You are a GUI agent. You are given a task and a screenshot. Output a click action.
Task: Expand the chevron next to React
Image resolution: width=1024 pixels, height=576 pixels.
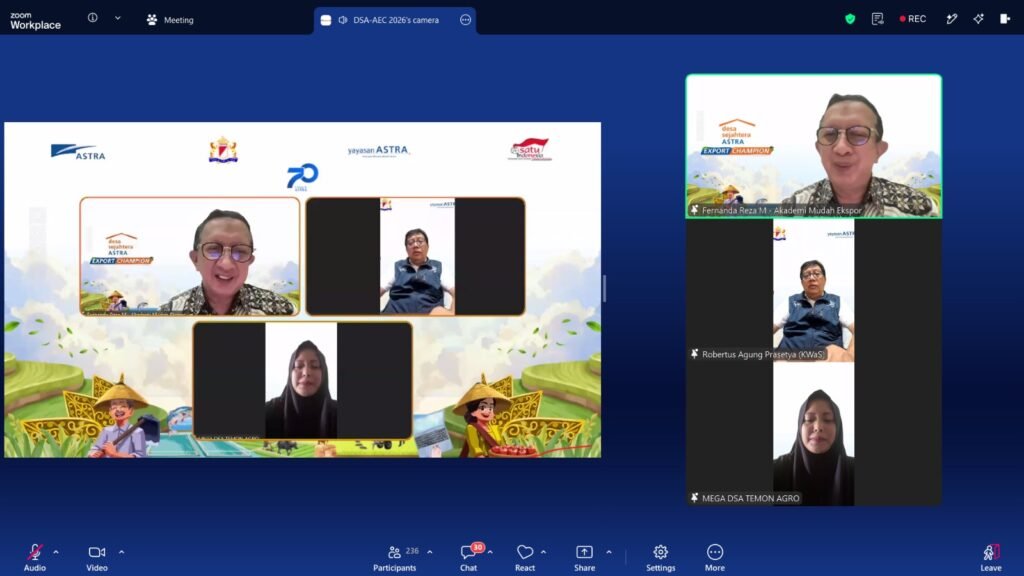click(543, 552)
